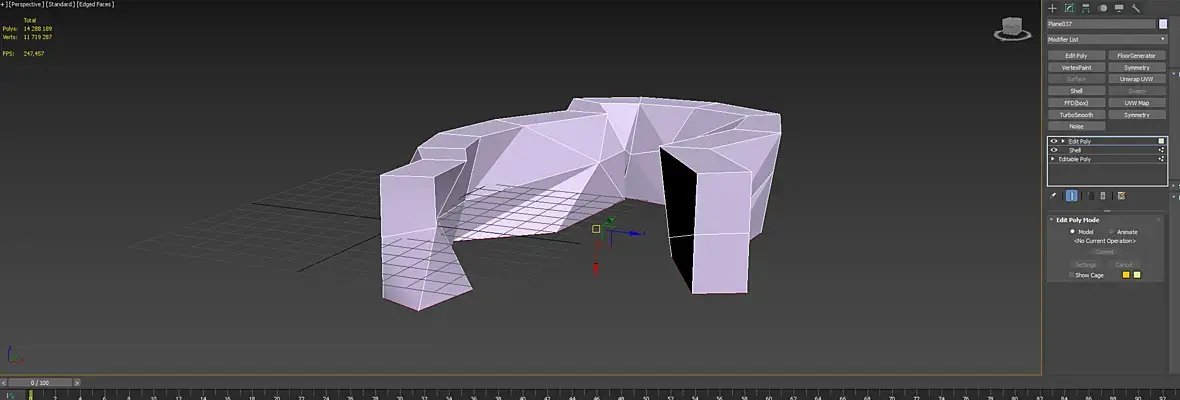Expand the Editable Poly stack entry
The height and width of the screenshot is (400, 1180).
click(x=1053, y=159)
